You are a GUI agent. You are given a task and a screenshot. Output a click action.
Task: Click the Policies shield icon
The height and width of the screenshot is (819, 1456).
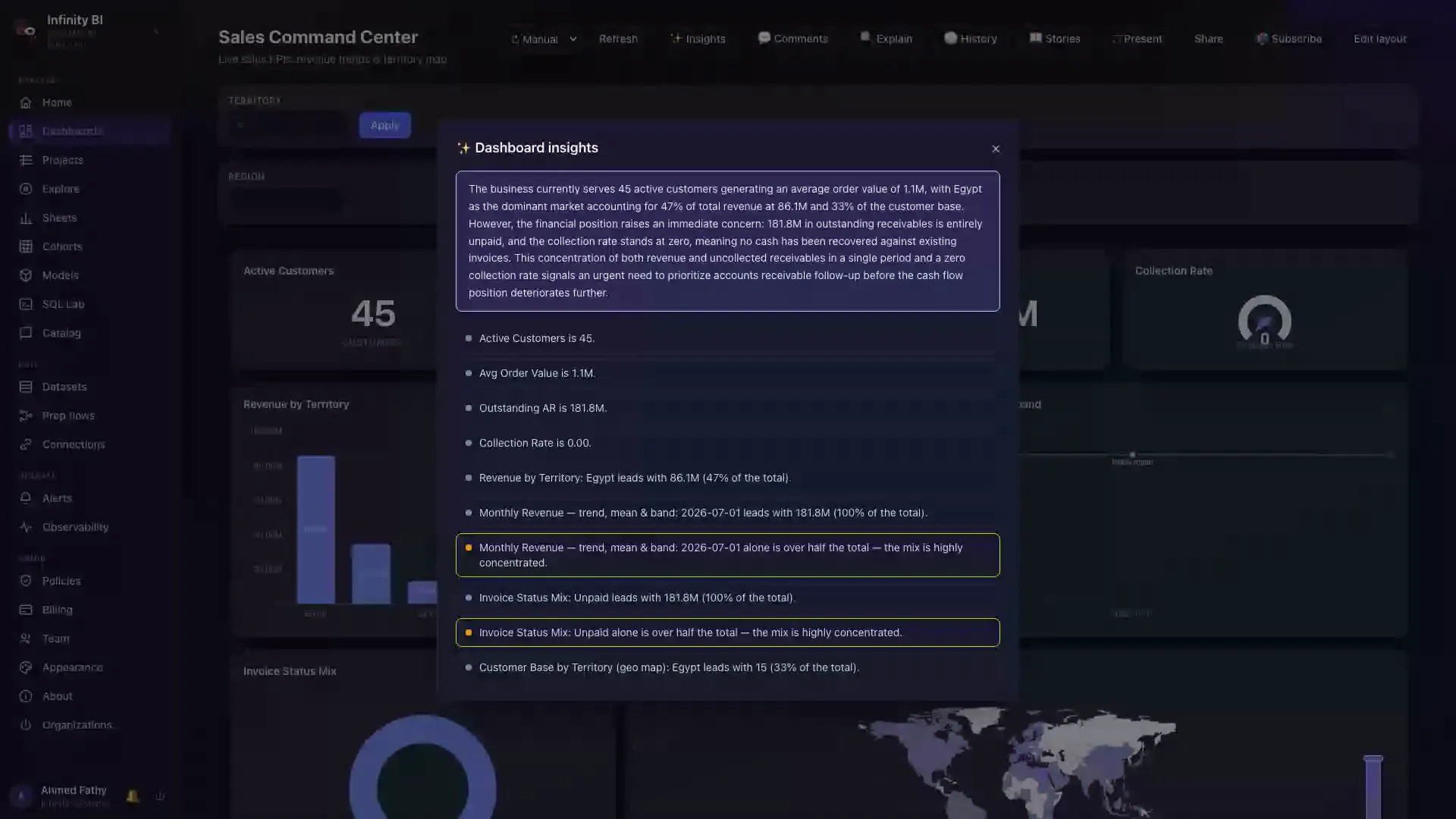click(x=26, y=581)
